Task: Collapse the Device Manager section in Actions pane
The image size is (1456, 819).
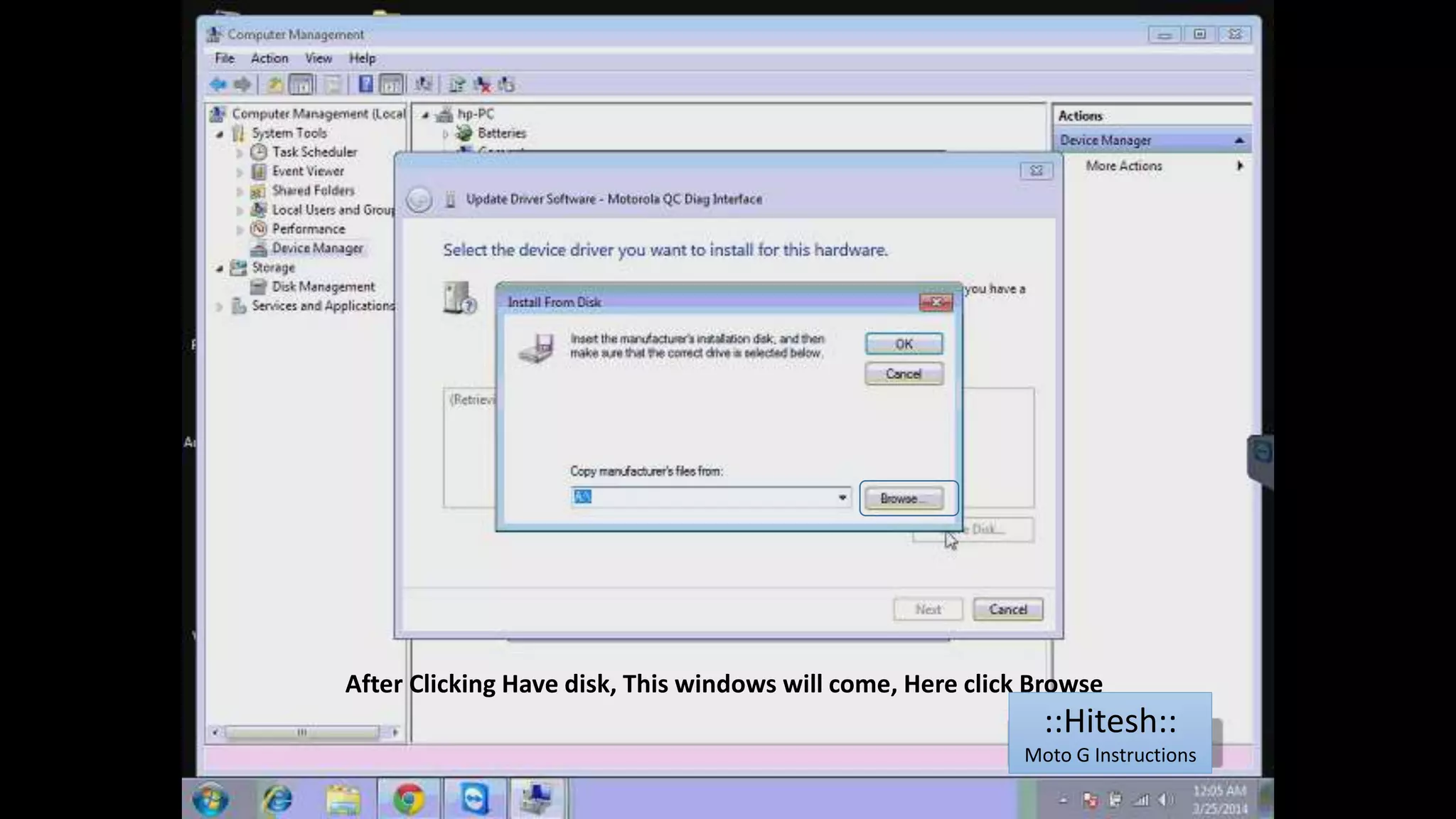Action: (1239, 140)
